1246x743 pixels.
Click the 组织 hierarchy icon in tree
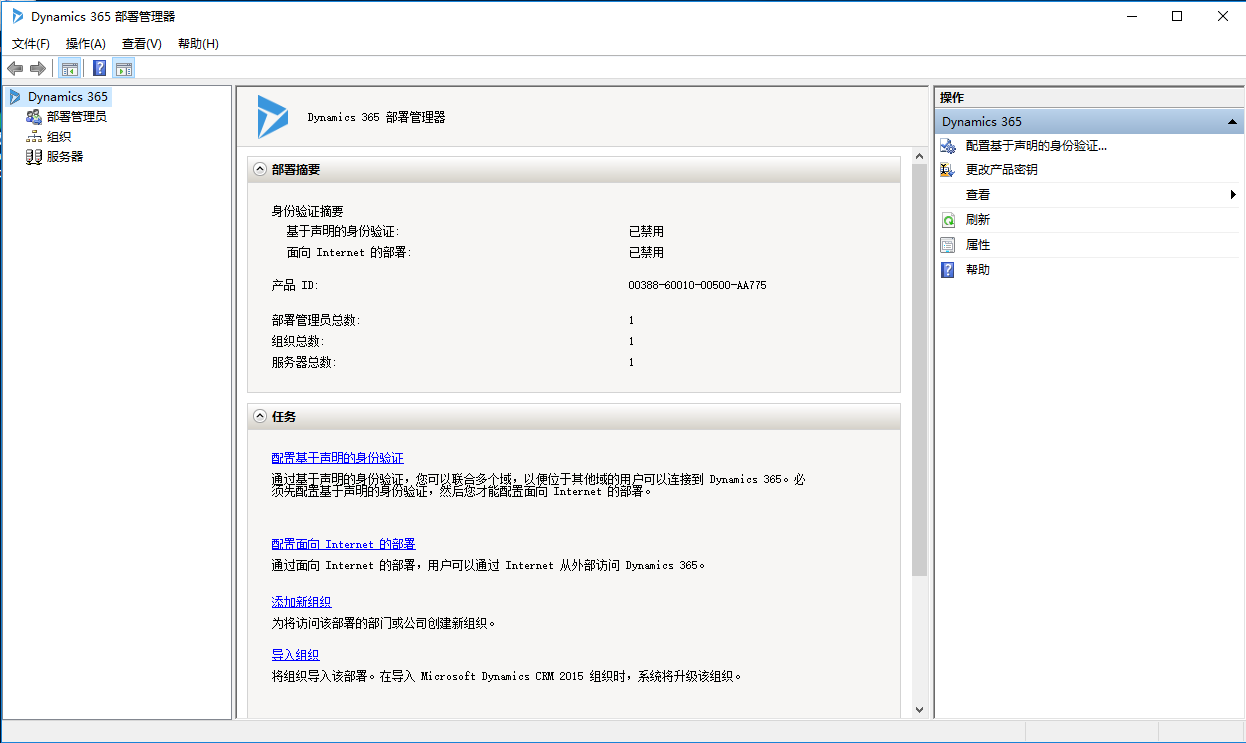pos(34,137)
